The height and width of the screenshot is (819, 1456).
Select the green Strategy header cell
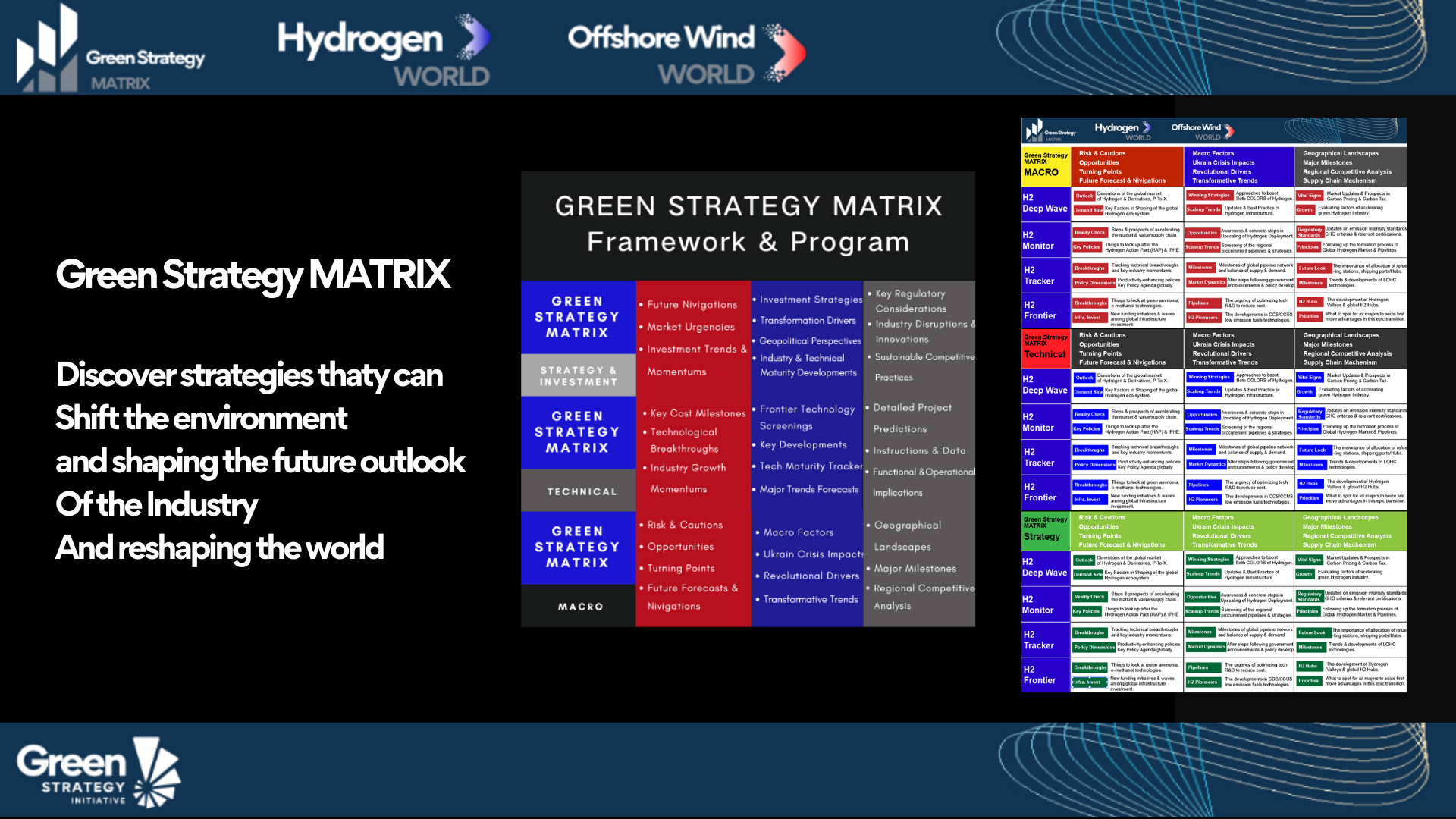(1046, 529)
